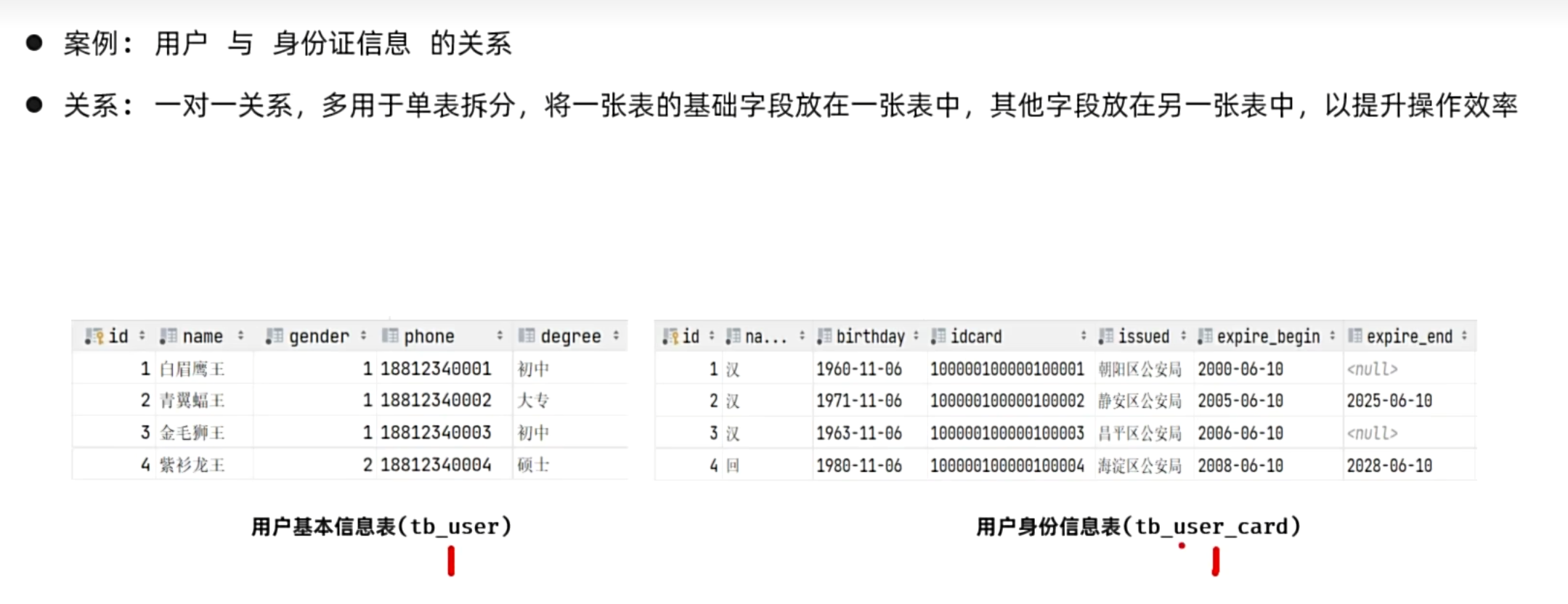Click the idcard column header icon
Viewport: 1568px width, 604px height.
click(938, 336)
